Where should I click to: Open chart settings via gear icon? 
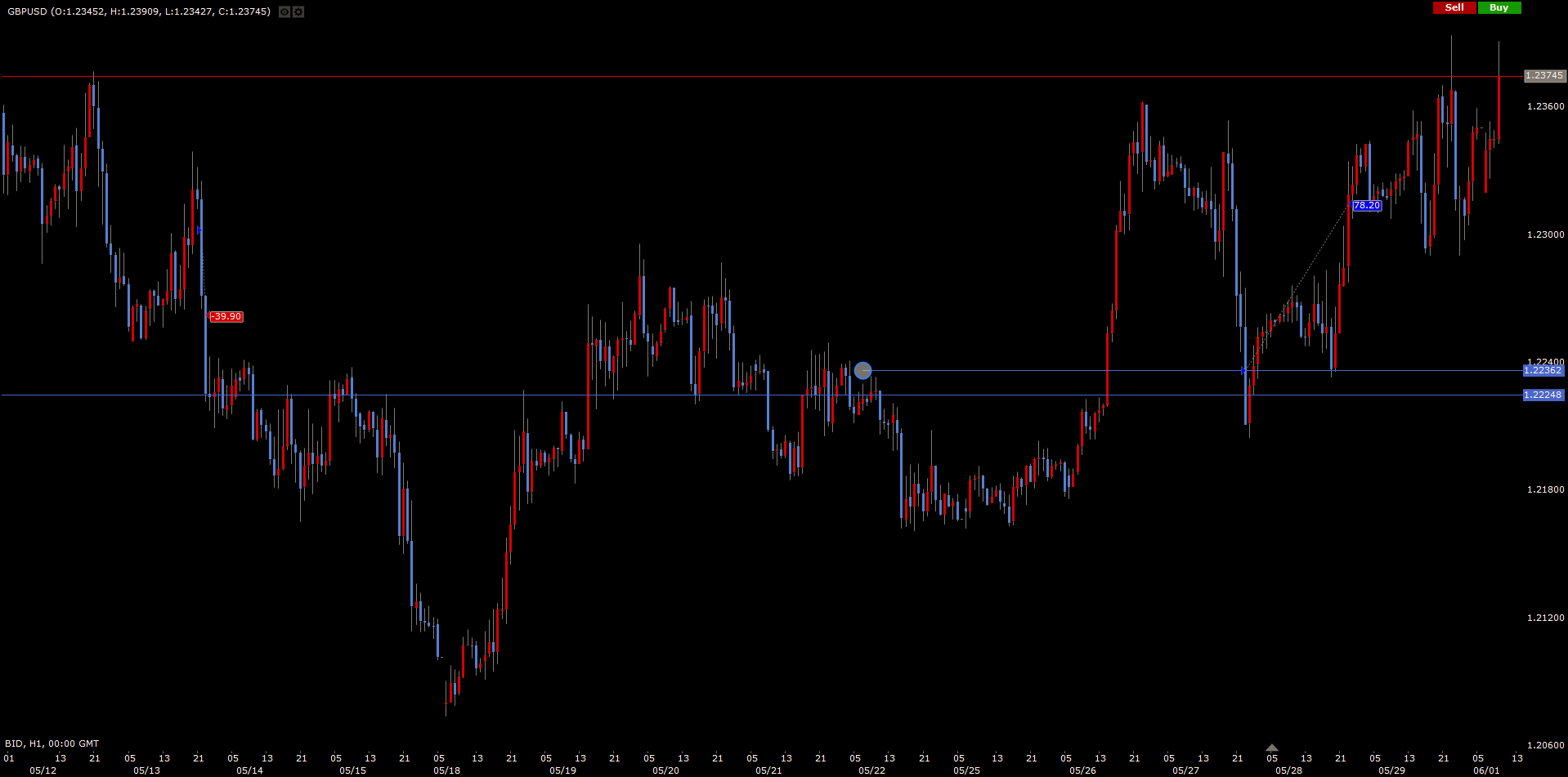click(298, 11)
